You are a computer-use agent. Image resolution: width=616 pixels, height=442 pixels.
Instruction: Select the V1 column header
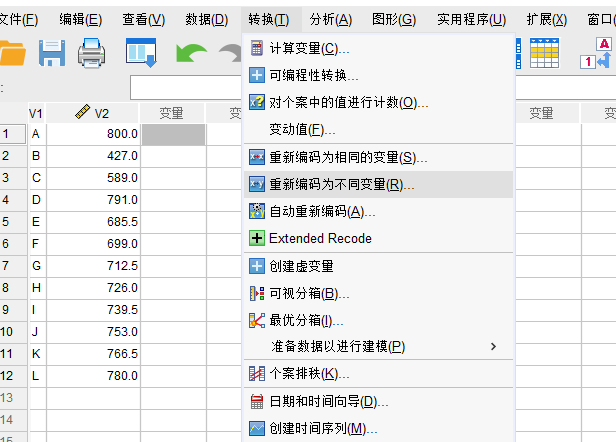point(37,114)
